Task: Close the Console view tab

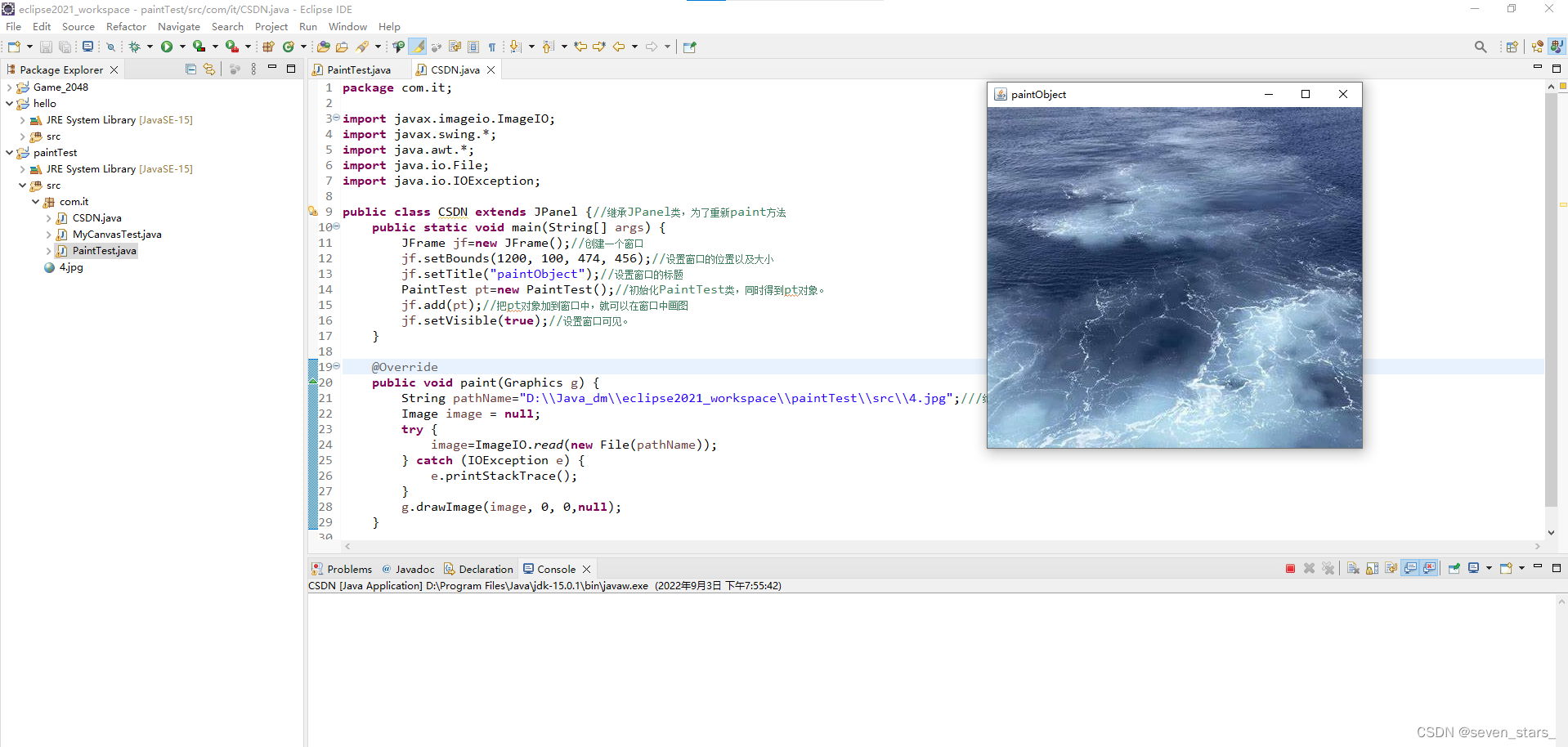Action: (586, 569)
